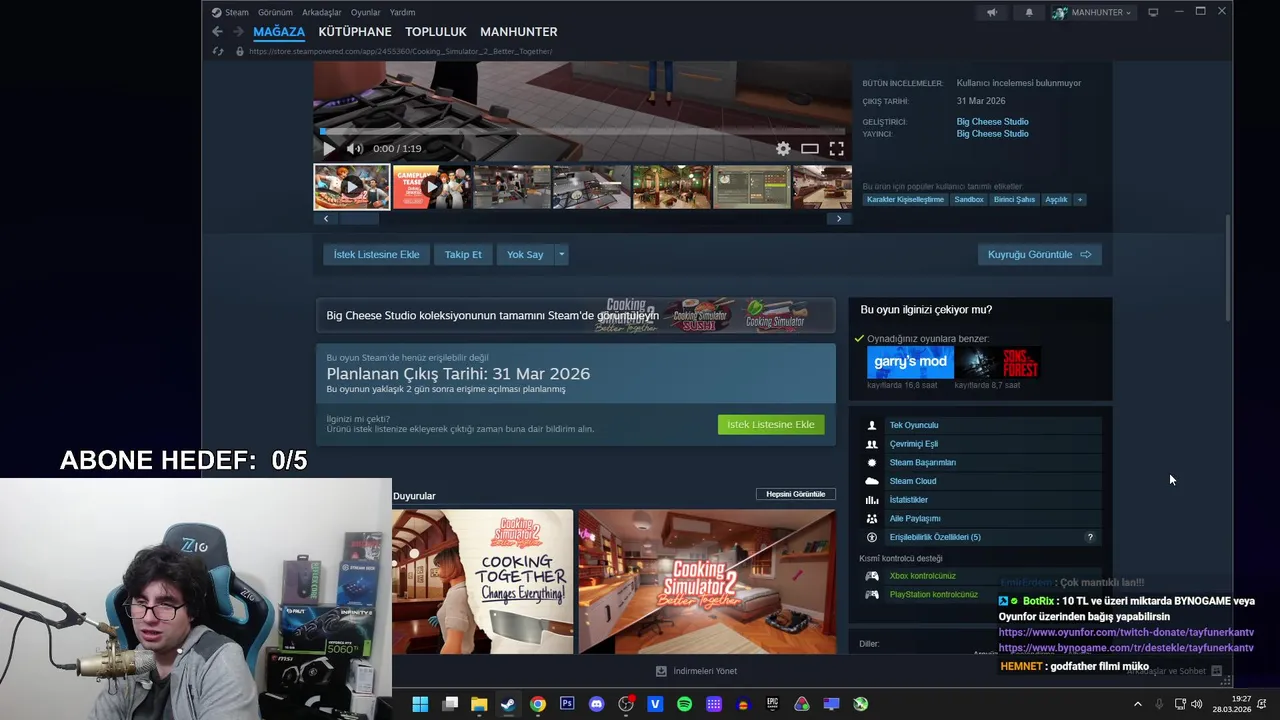Go forward with Steam forward arrow
This screenshot has height=720, width=1280.
pyautogui.click(x=238, y=32)
